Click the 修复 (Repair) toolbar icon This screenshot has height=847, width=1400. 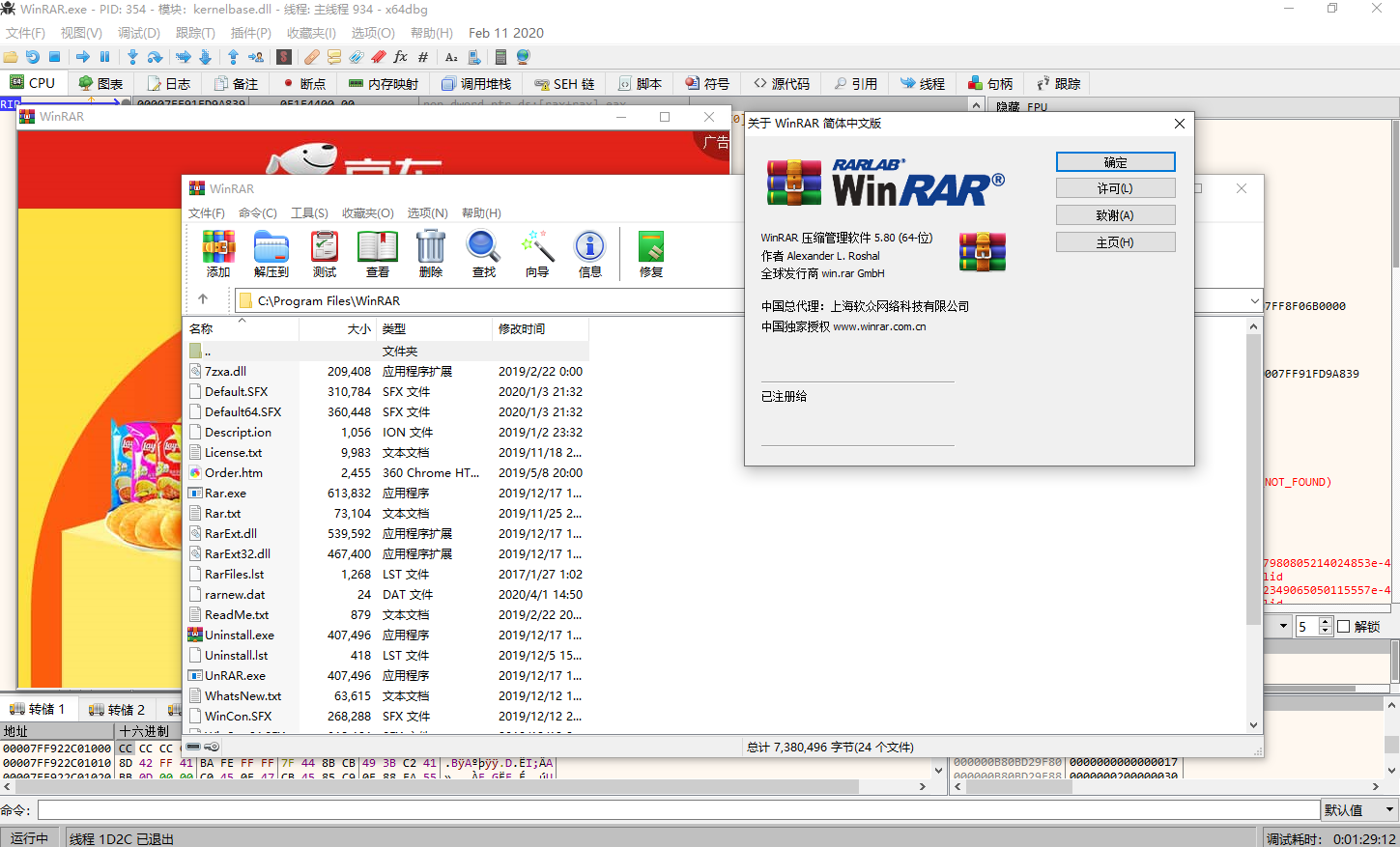pos(651,254)
